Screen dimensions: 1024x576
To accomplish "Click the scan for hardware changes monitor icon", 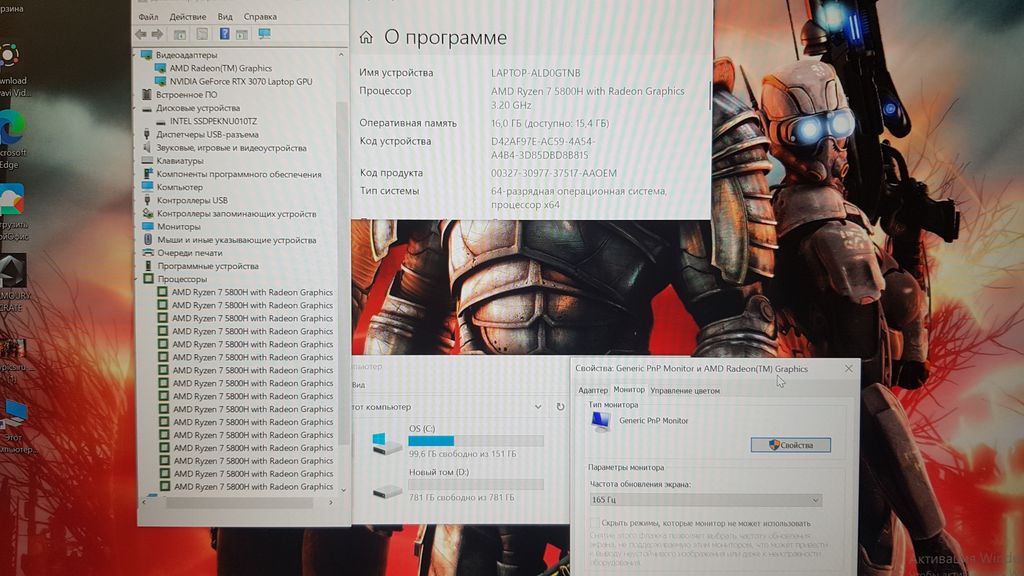I will (x=264, y=34).
